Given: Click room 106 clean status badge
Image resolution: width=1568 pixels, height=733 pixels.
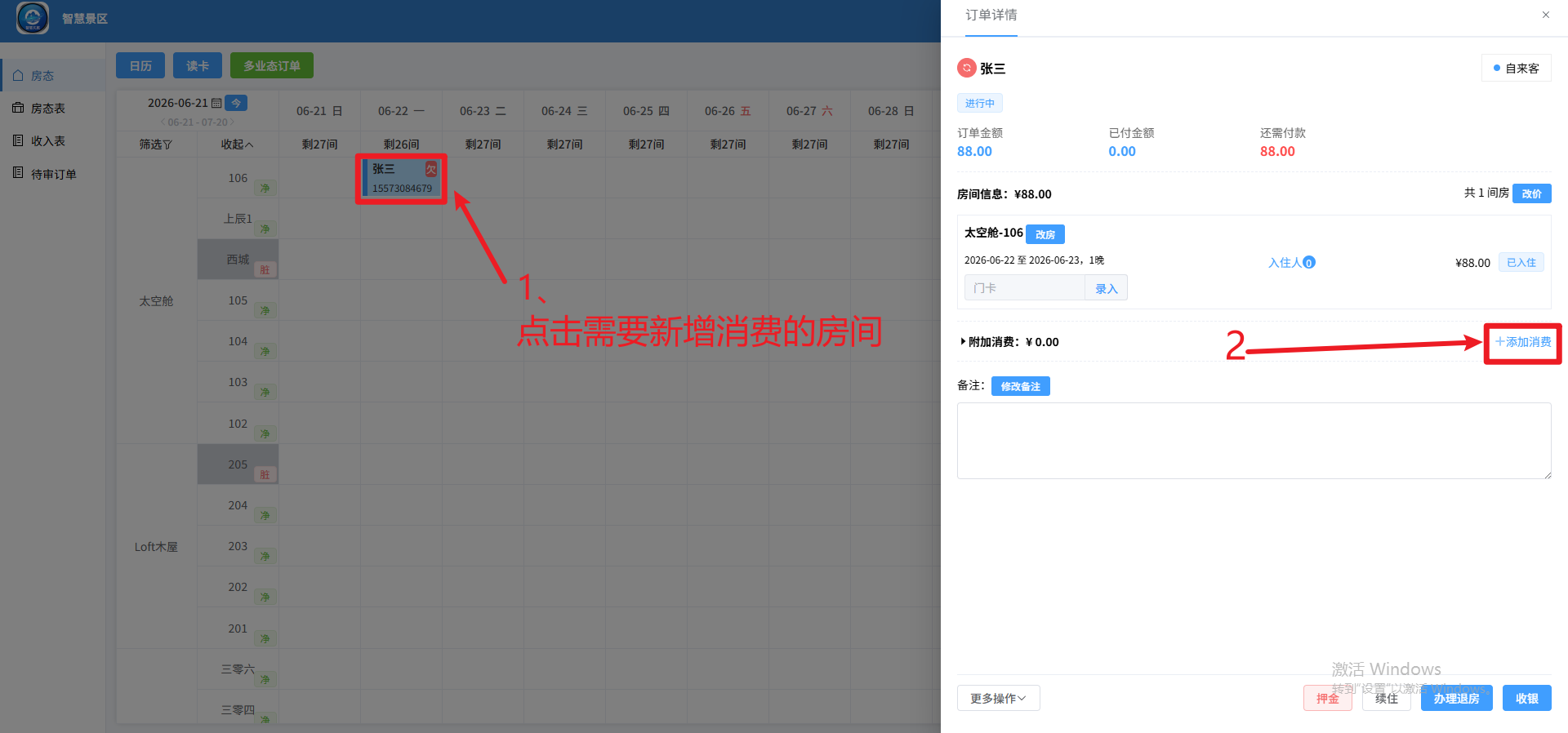Looking at the screenshot, I should tap(265, 189).
